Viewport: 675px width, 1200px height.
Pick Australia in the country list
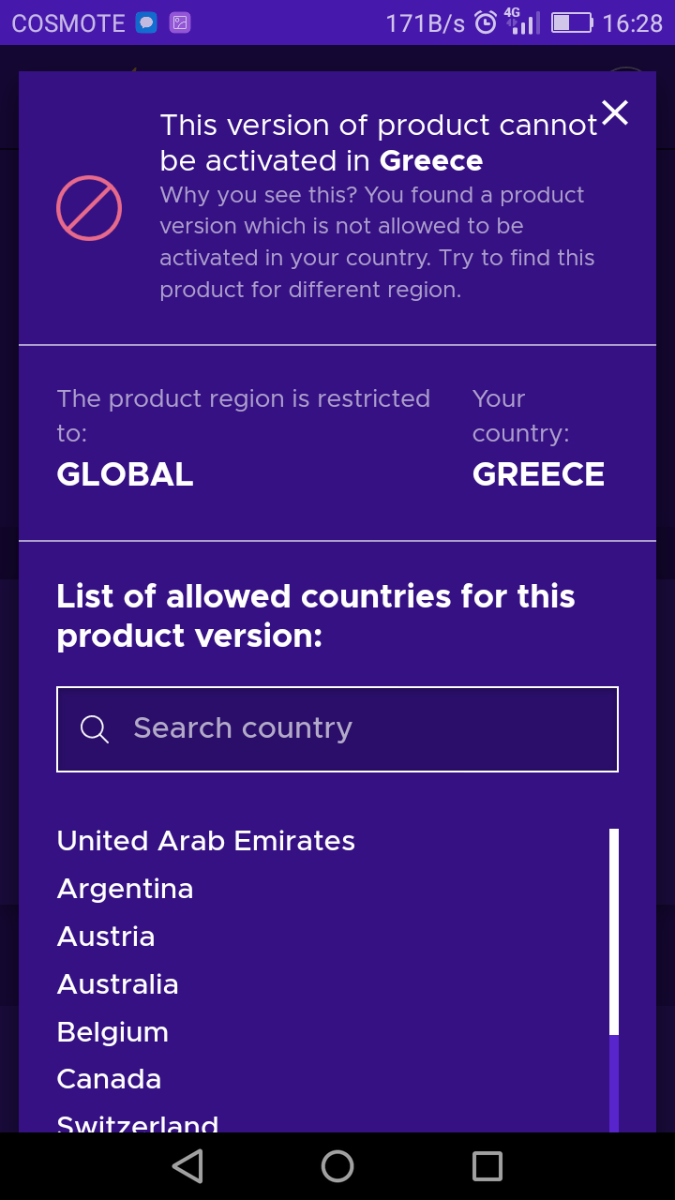pos(118,985)
